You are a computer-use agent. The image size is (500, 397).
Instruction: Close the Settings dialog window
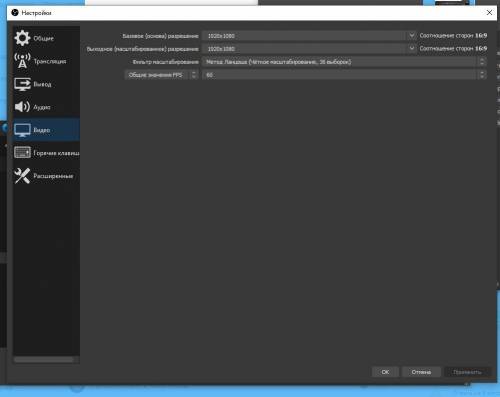click(489, 13)
